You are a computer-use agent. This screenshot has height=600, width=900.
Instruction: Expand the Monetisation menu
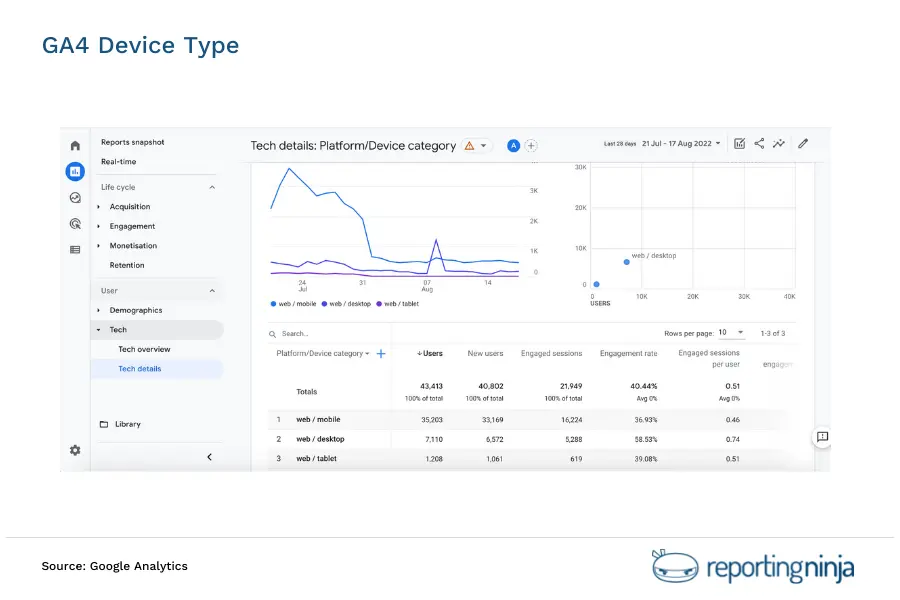click(x=99, y=246)
